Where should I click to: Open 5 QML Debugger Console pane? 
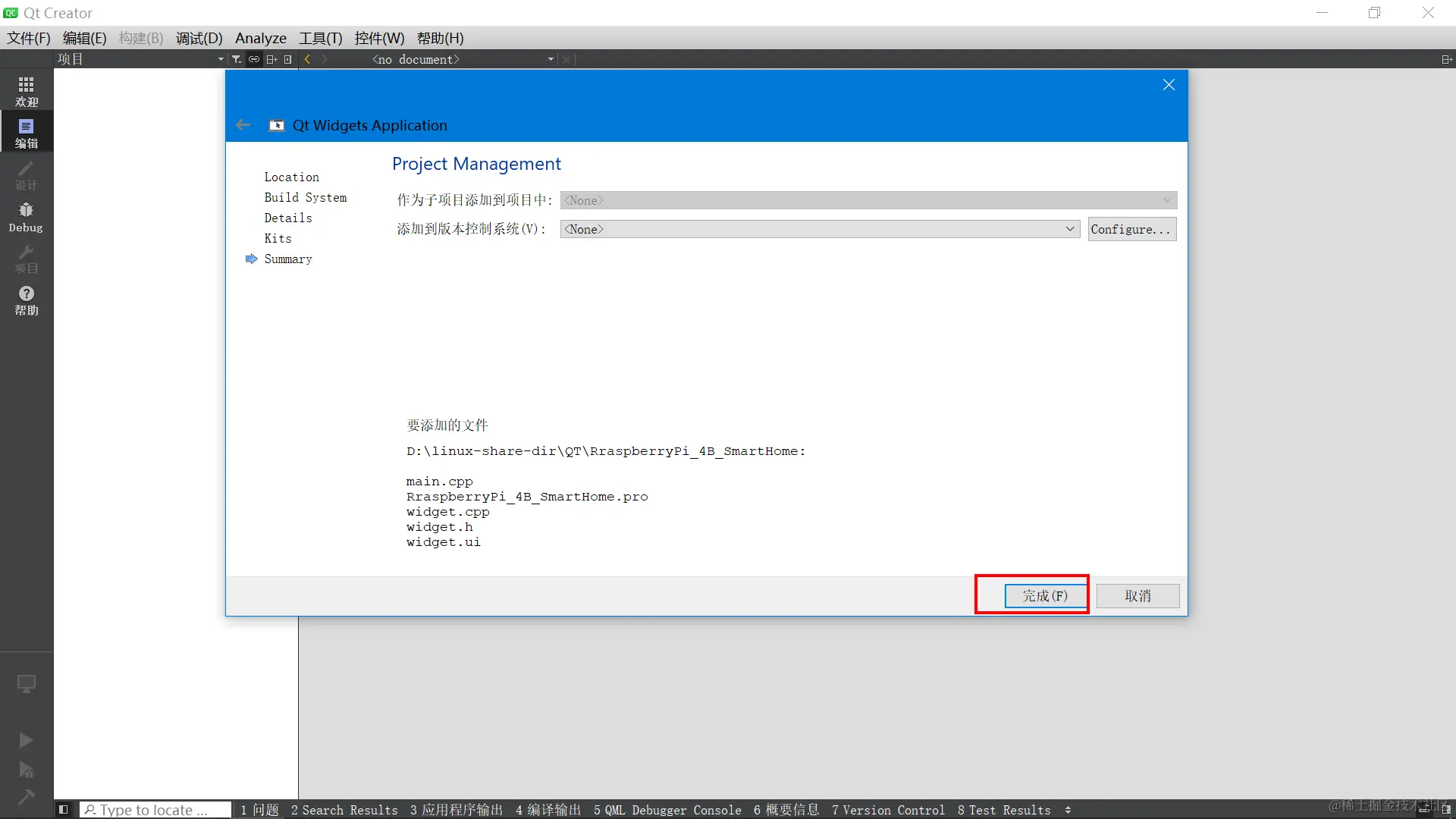pos(667,810)
